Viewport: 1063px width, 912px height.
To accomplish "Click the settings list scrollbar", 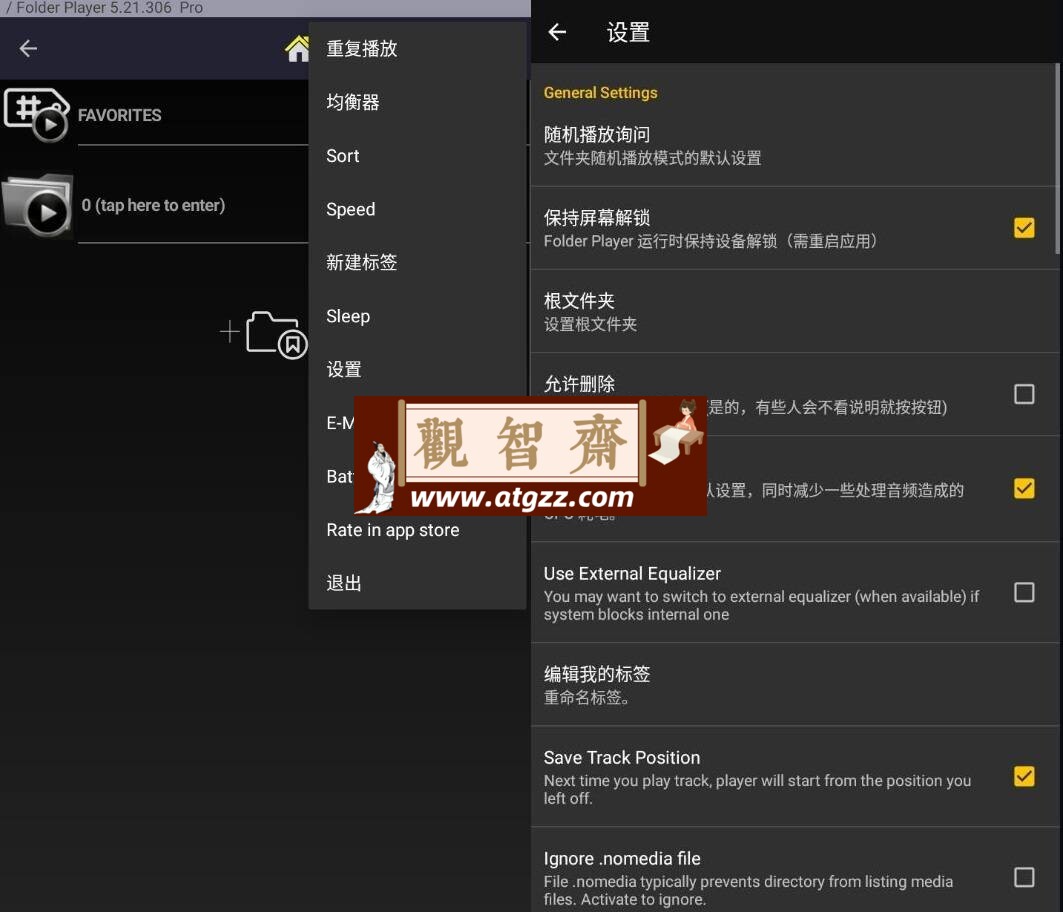I will click(1058, 159).
